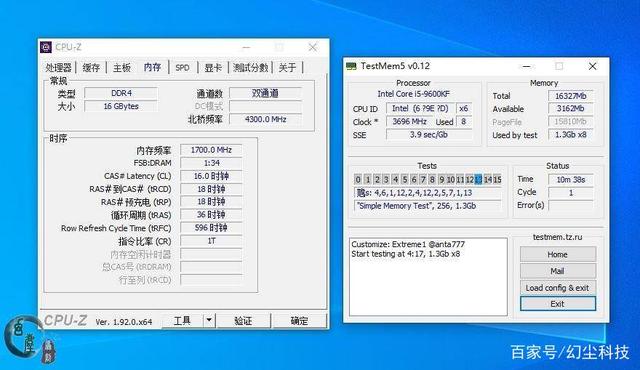Click the "Simple Memory Test", 256, 1.3Gb line
The height and width of the screenshot is (370, 640).
(427, 206)
